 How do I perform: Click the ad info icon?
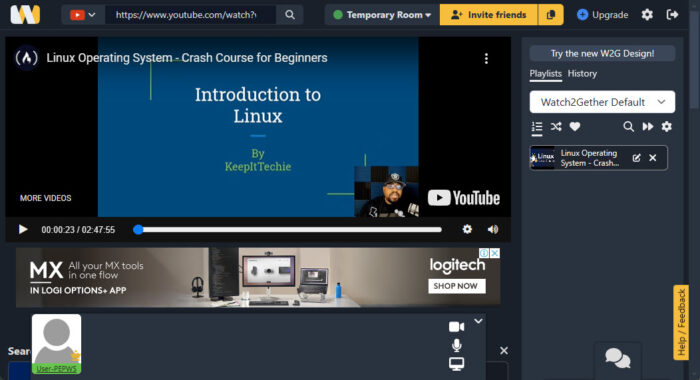[x=484, y=253]
